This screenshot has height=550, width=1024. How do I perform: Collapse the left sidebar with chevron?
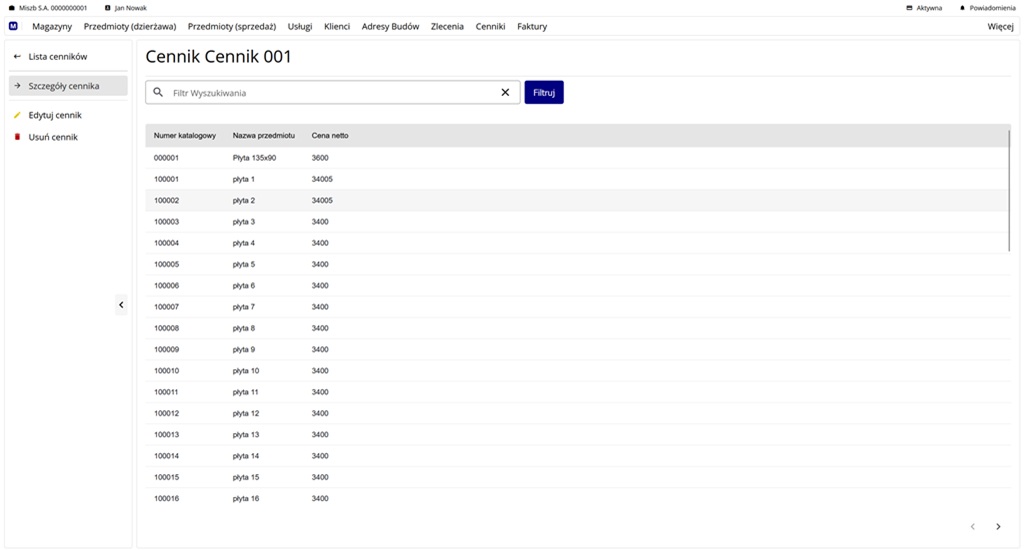[121, 305]
